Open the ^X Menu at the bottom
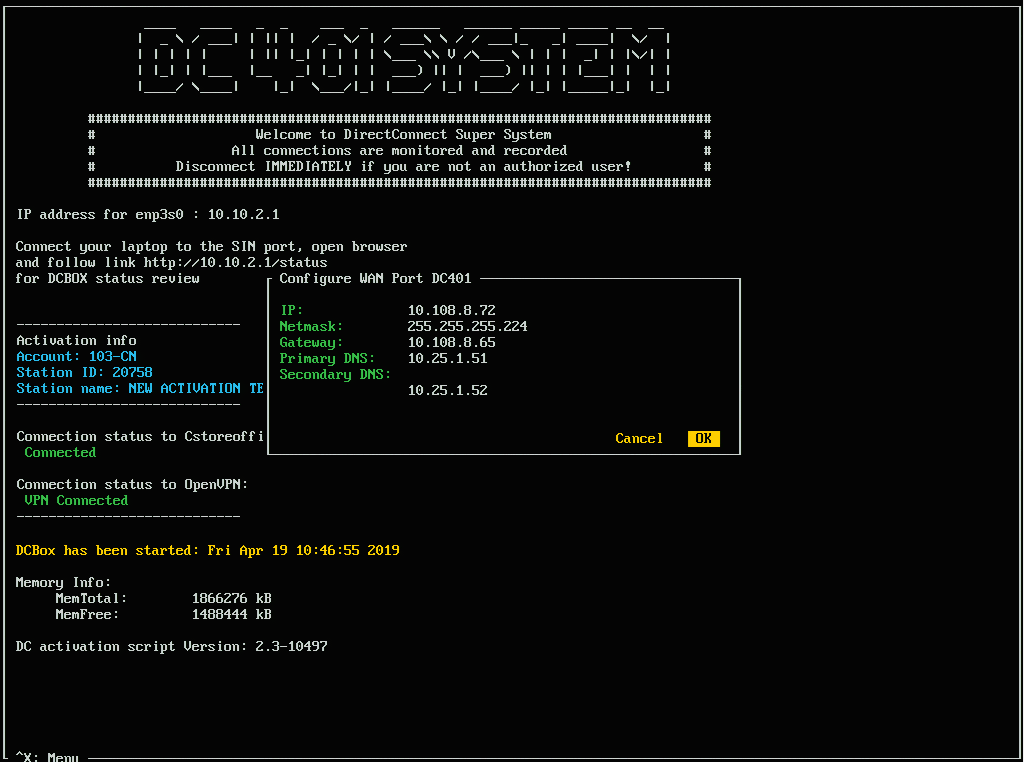The image size is (1024, 762). click(47, 756)
